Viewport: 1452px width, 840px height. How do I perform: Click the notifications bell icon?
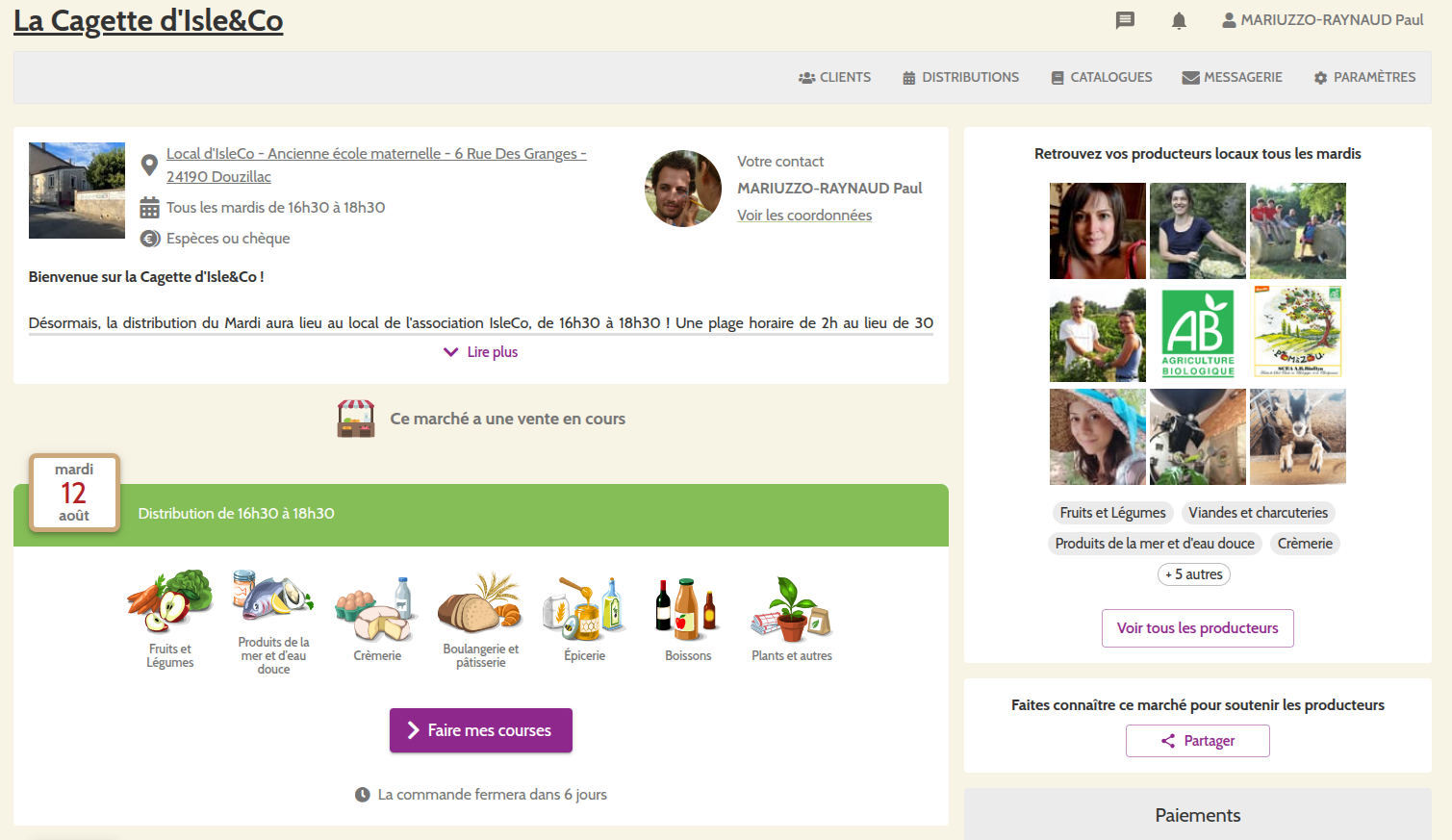pos(1179,20)
